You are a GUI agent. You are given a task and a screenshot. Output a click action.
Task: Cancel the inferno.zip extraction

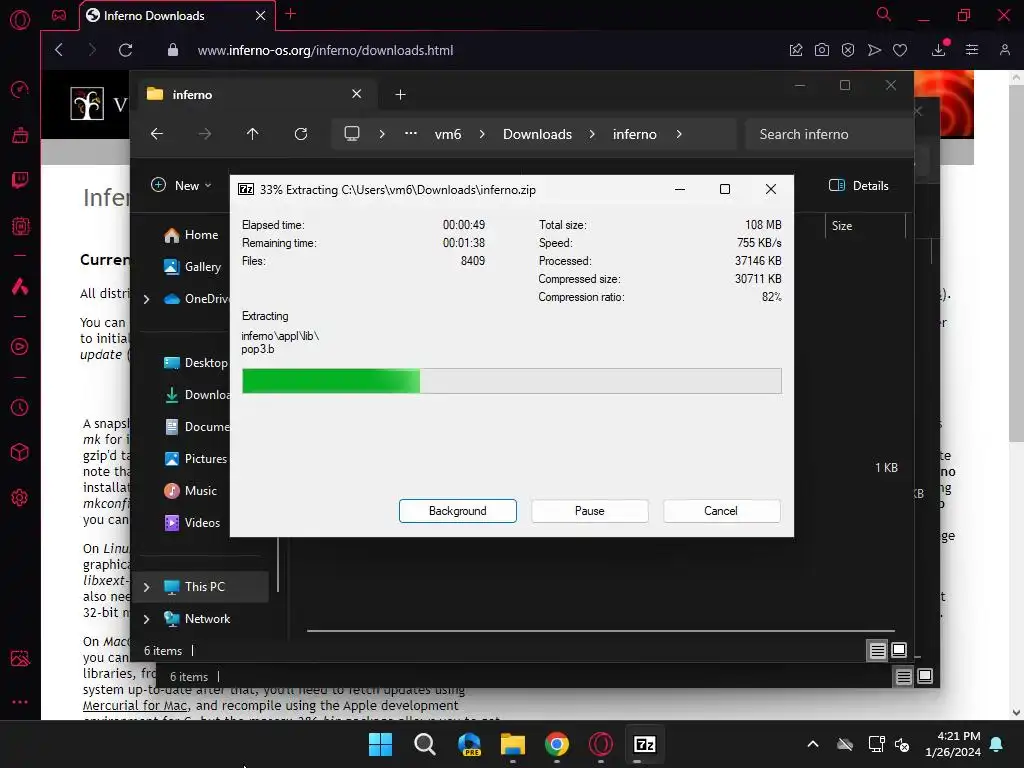tap(721, 511)
